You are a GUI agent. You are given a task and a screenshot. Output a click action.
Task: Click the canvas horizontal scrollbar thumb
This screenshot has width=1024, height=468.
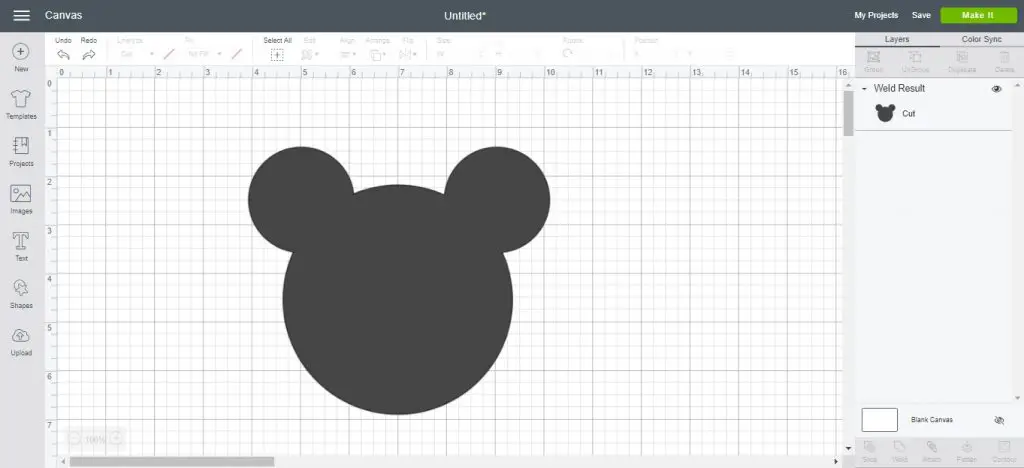coord(172,462)
